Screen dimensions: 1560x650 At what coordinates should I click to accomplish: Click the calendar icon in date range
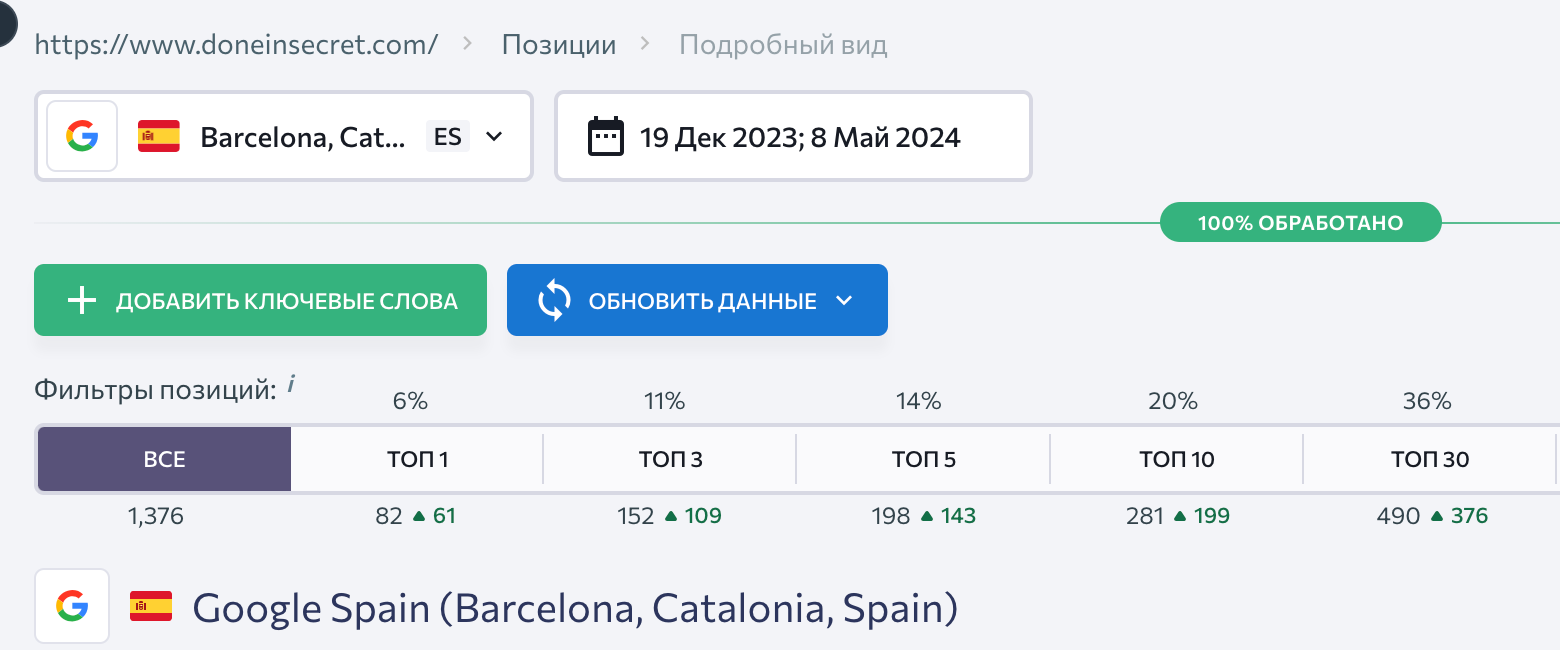(605, 136)
